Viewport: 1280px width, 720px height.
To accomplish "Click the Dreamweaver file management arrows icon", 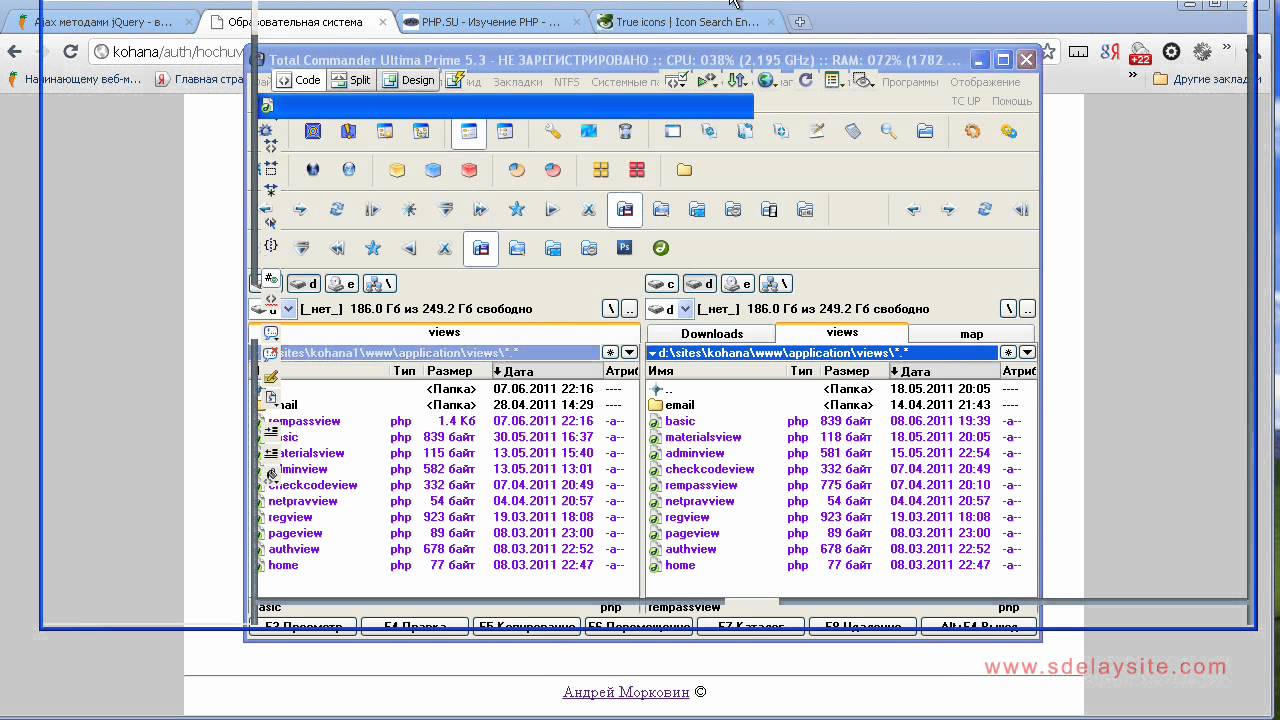I will pyautogui.click(x=737, y=80).
